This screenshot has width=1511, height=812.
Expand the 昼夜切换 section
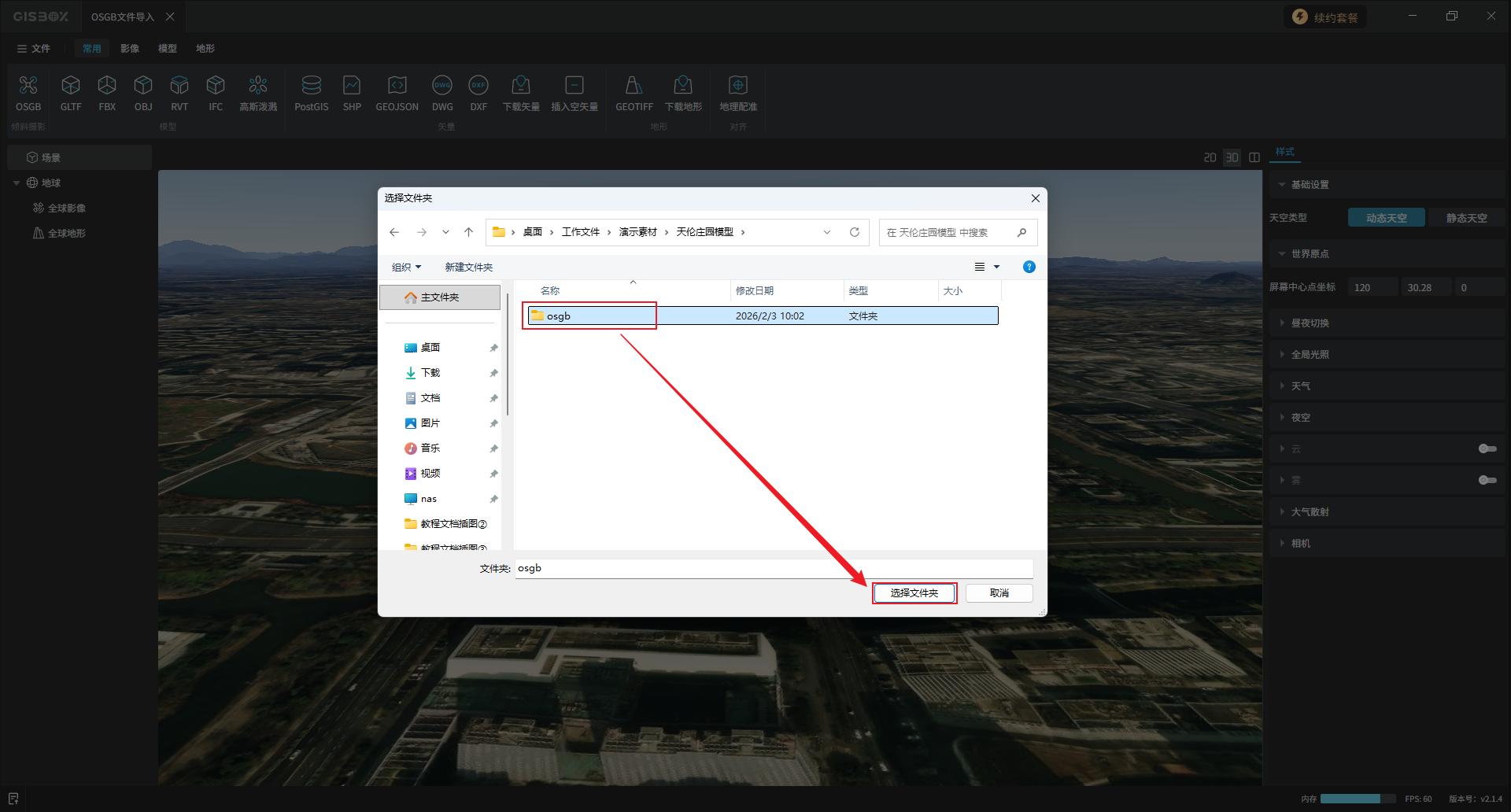click(x=1310, y=323)
